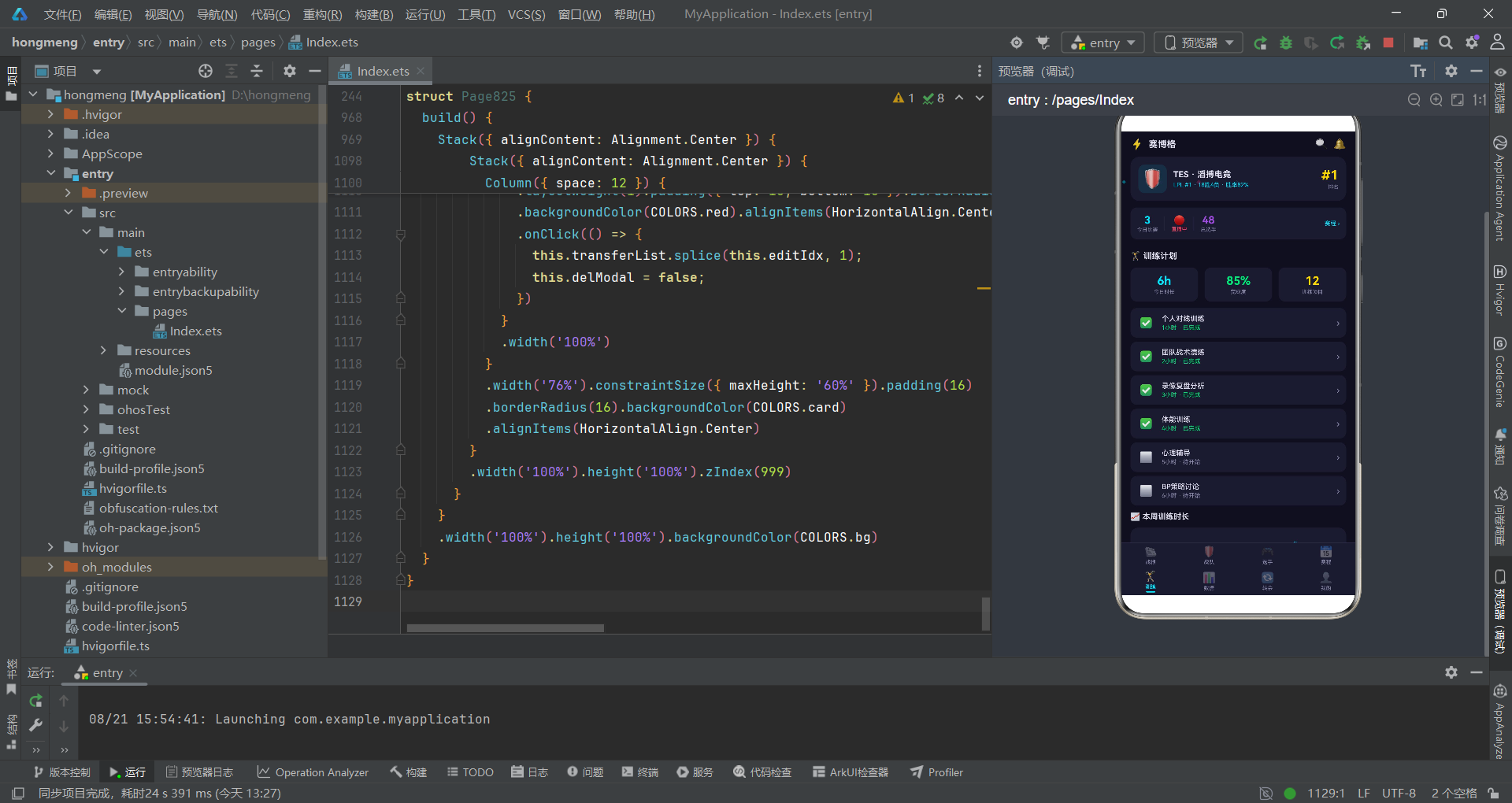This screenshot has width=1512, height=803.
Task: Open previewer panel settings gear
Action: pos(1451,71)
